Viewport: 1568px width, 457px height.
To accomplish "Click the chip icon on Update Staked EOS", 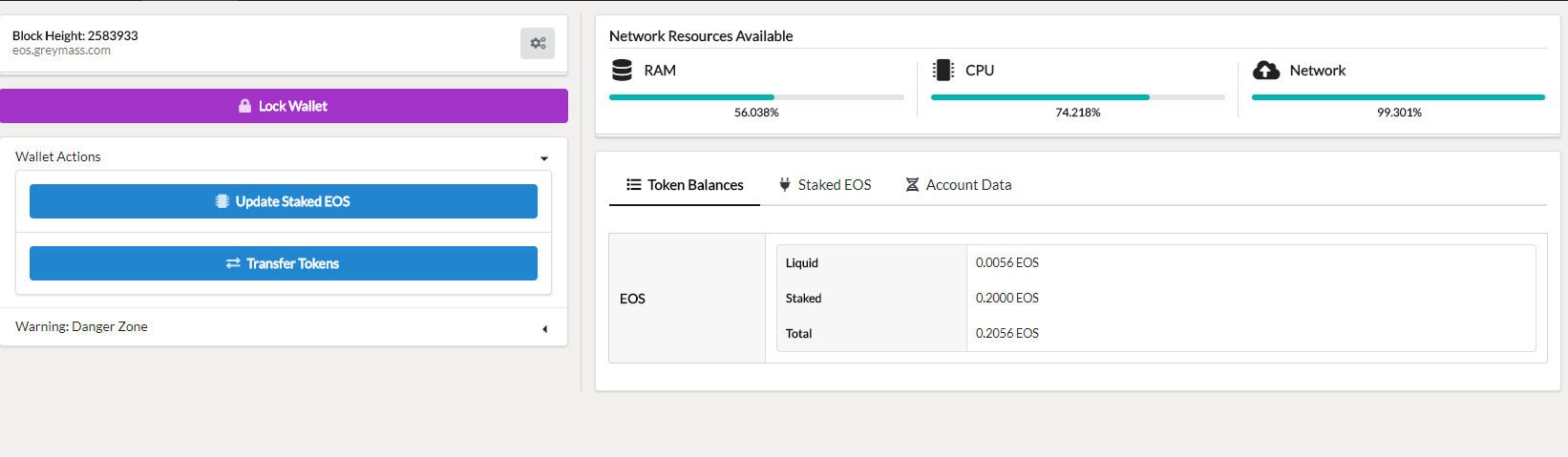I will tap(222, 201).
